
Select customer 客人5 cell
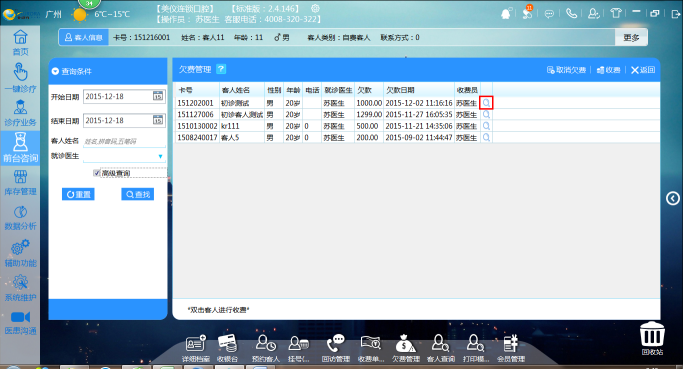[242, 137]
